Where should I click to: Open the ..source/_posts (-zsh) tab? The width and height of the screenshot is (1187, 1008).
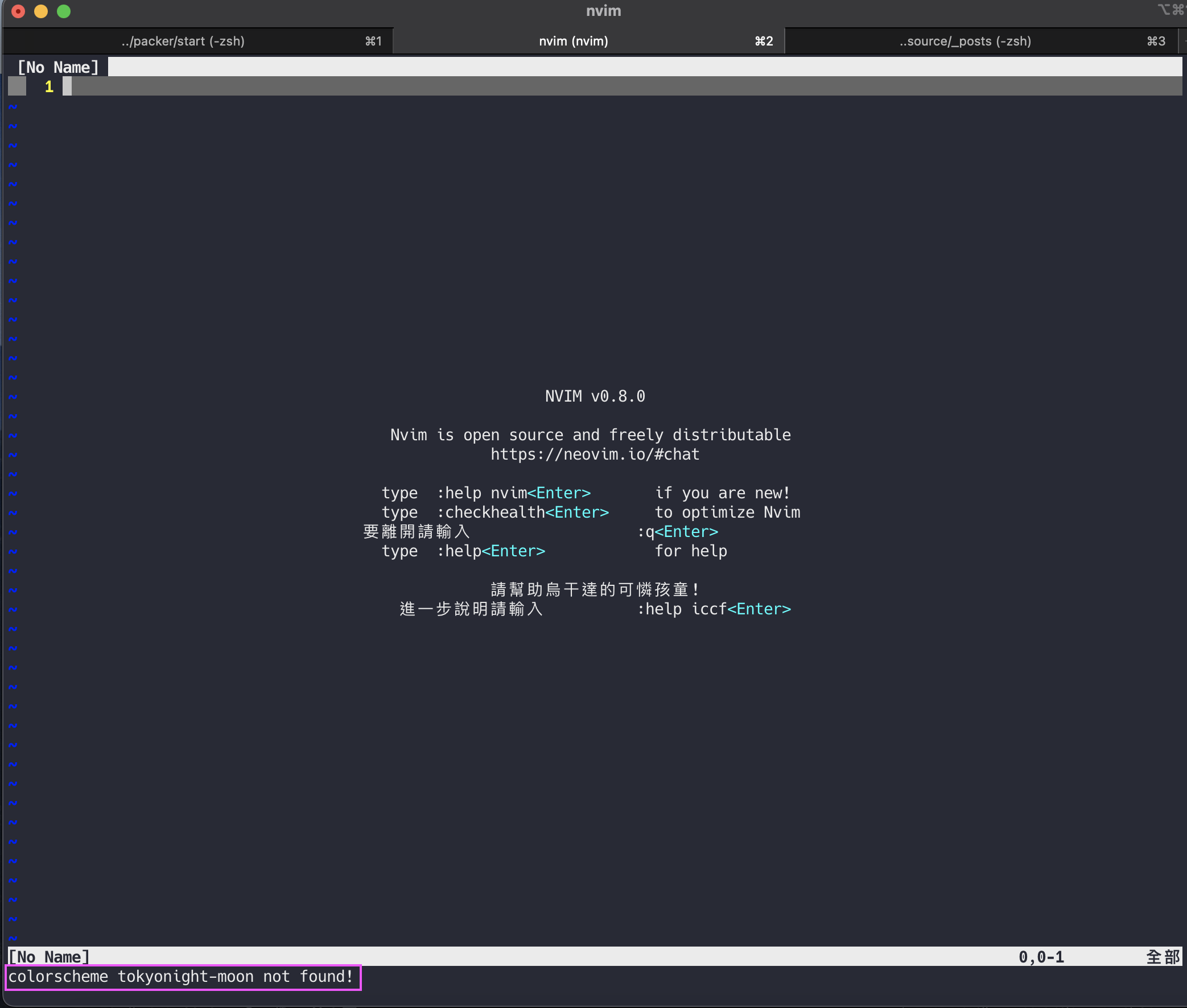click(981, 41)
